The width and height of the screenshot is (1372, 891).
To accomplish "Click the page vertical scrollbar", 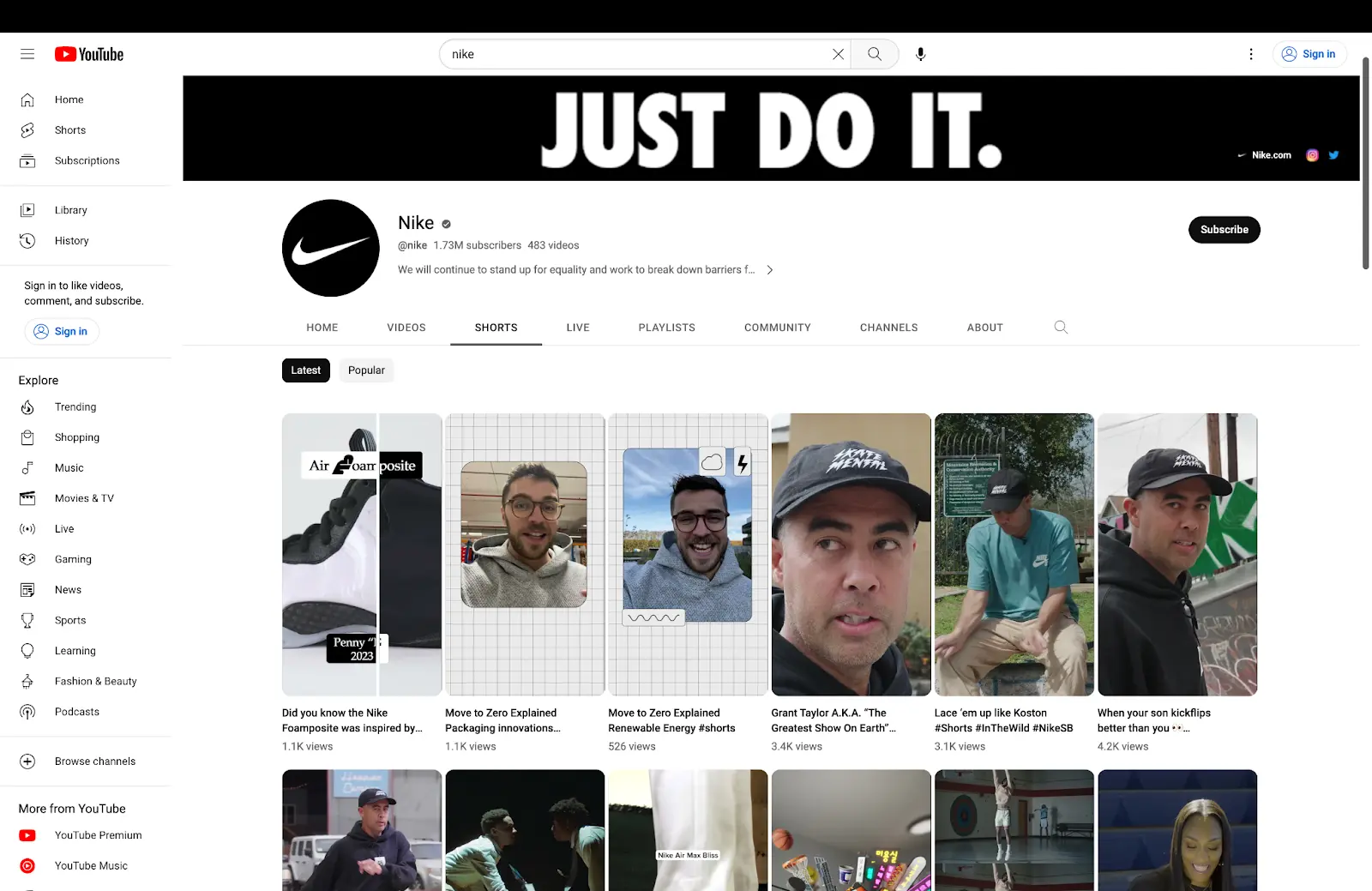I will point(1366,164).
